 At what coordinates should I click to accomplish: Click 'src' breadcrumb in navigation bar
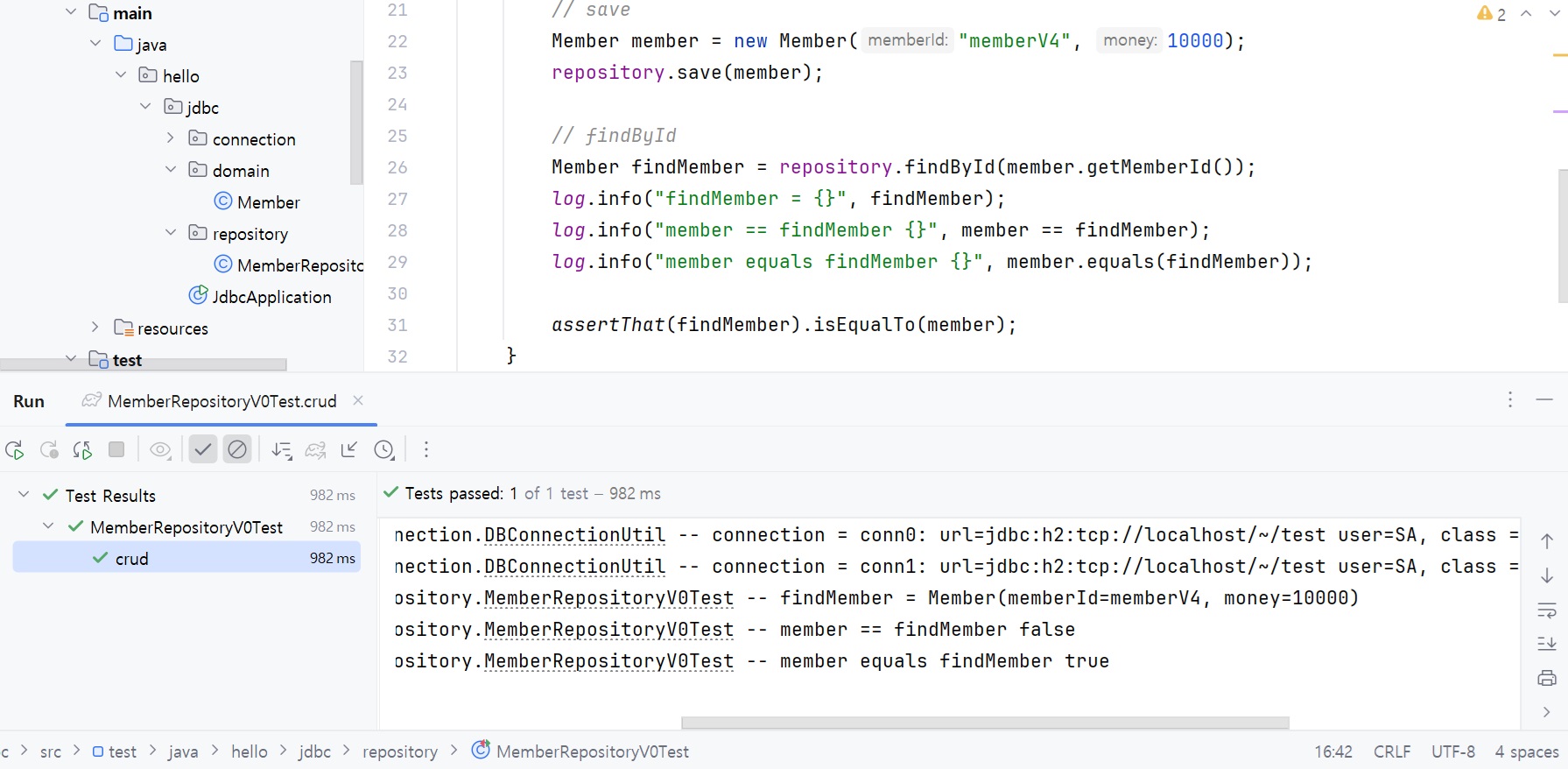click(51, 751)
